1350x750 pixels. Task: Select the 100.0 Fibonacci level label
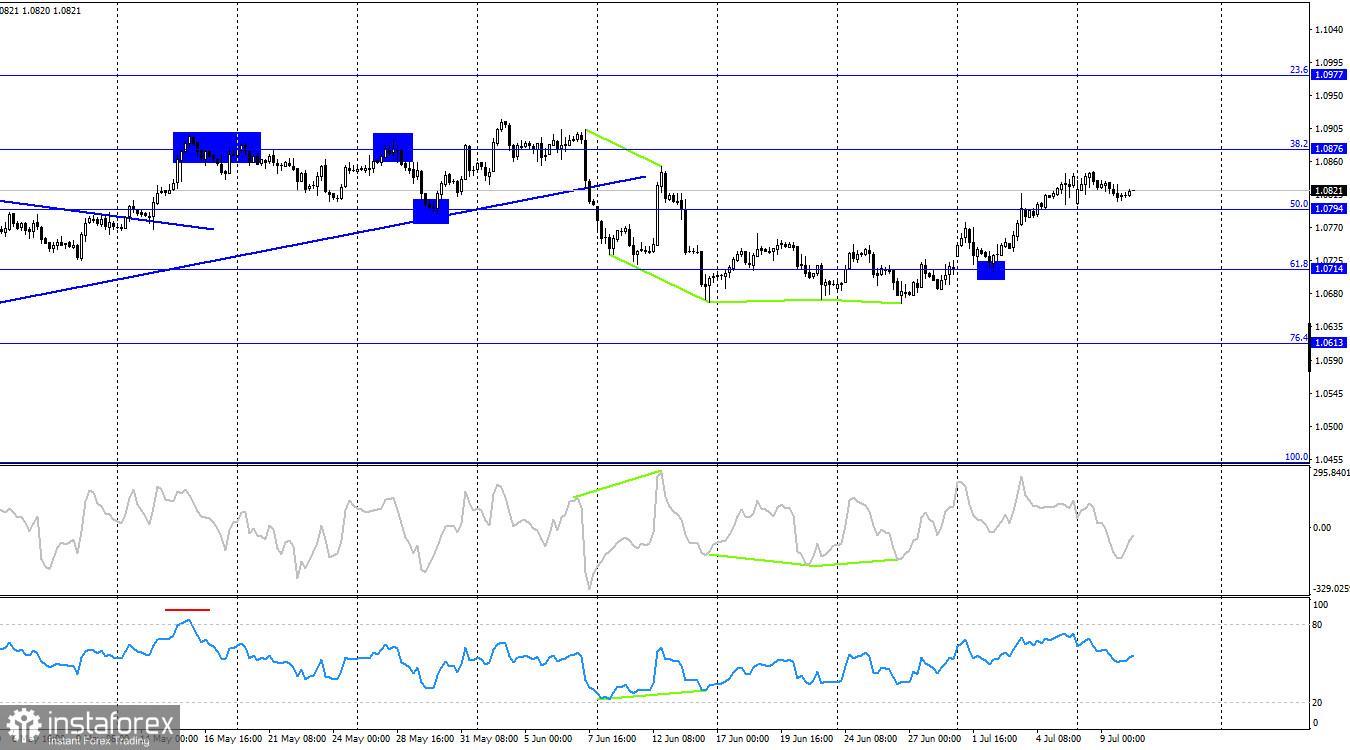tap(1296, 456)
